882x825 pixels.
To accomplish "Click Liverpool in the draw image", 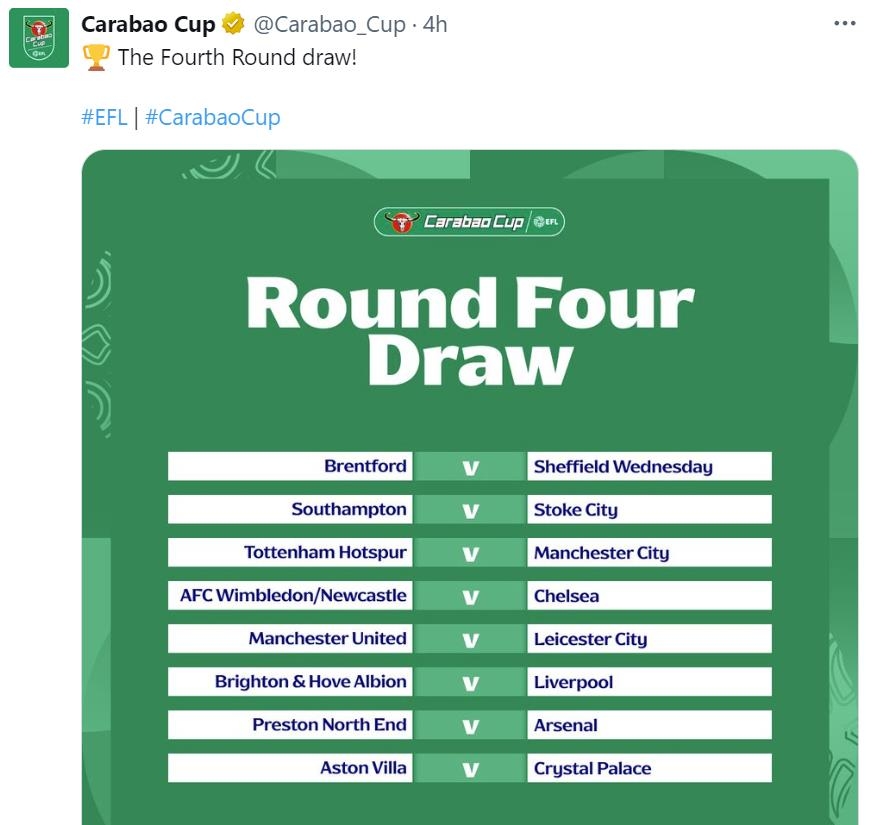I will (x=573, y=682).
